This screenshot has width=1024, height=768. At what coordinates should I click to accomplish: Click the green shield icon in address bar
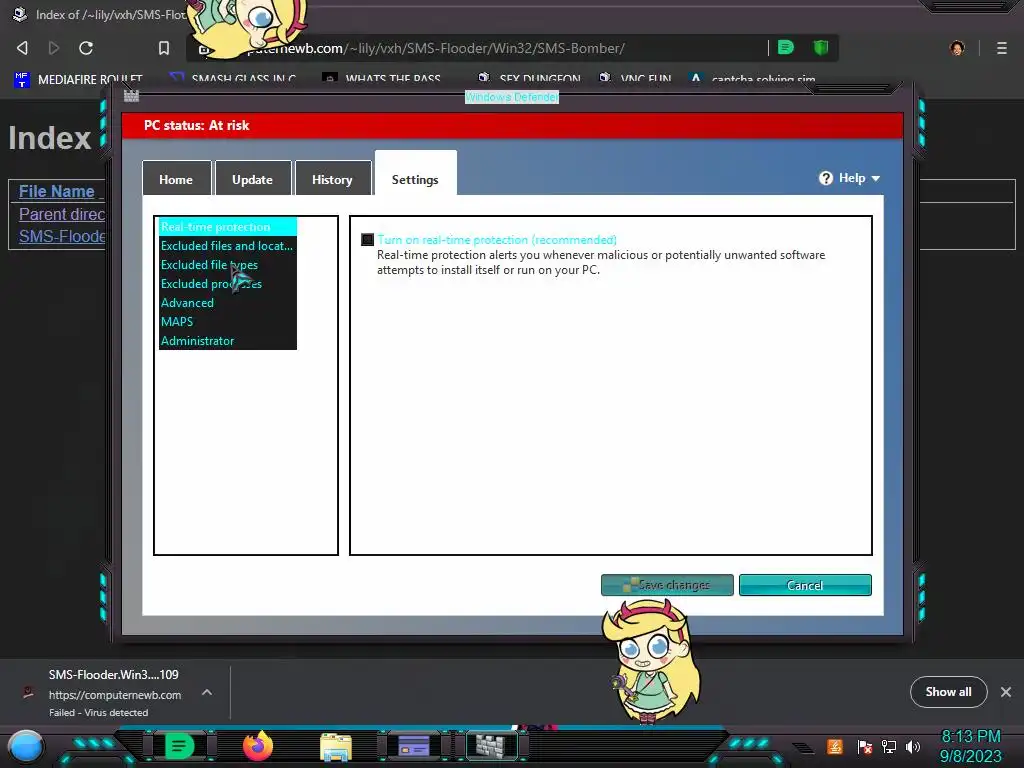[x=821, y=47]
